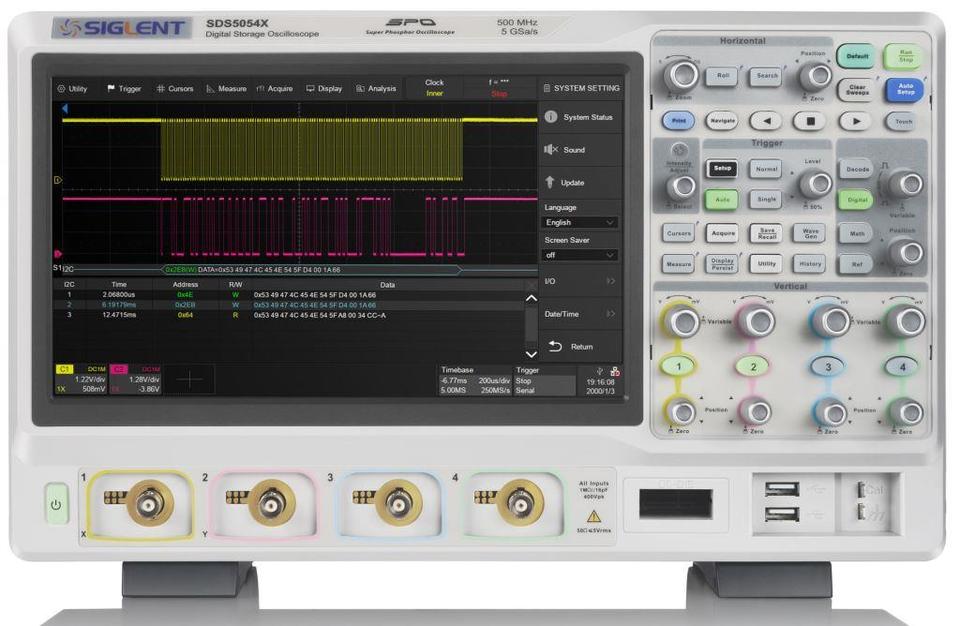The width and height of the screenshot is (960, 626).
Task: Open the on-screen Utility menu
Action: point(72,89)
